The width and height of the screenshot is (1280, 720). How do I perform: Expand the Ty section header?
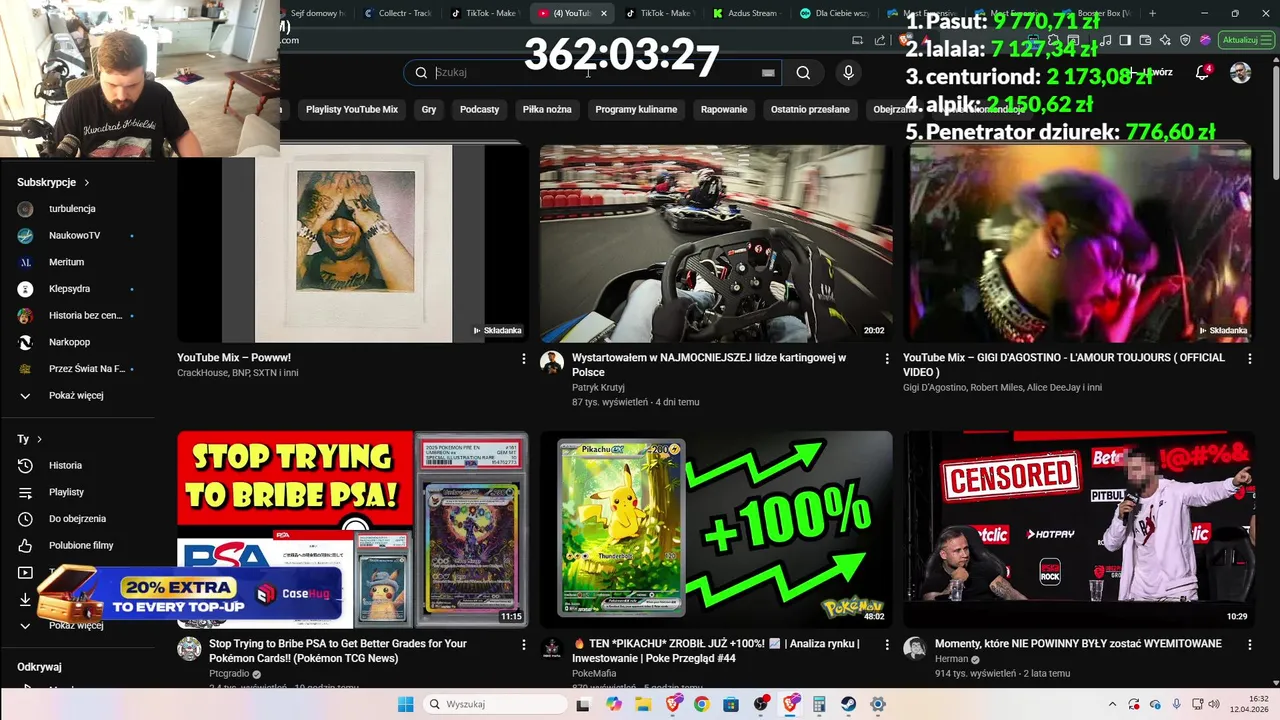click(30, 439)
